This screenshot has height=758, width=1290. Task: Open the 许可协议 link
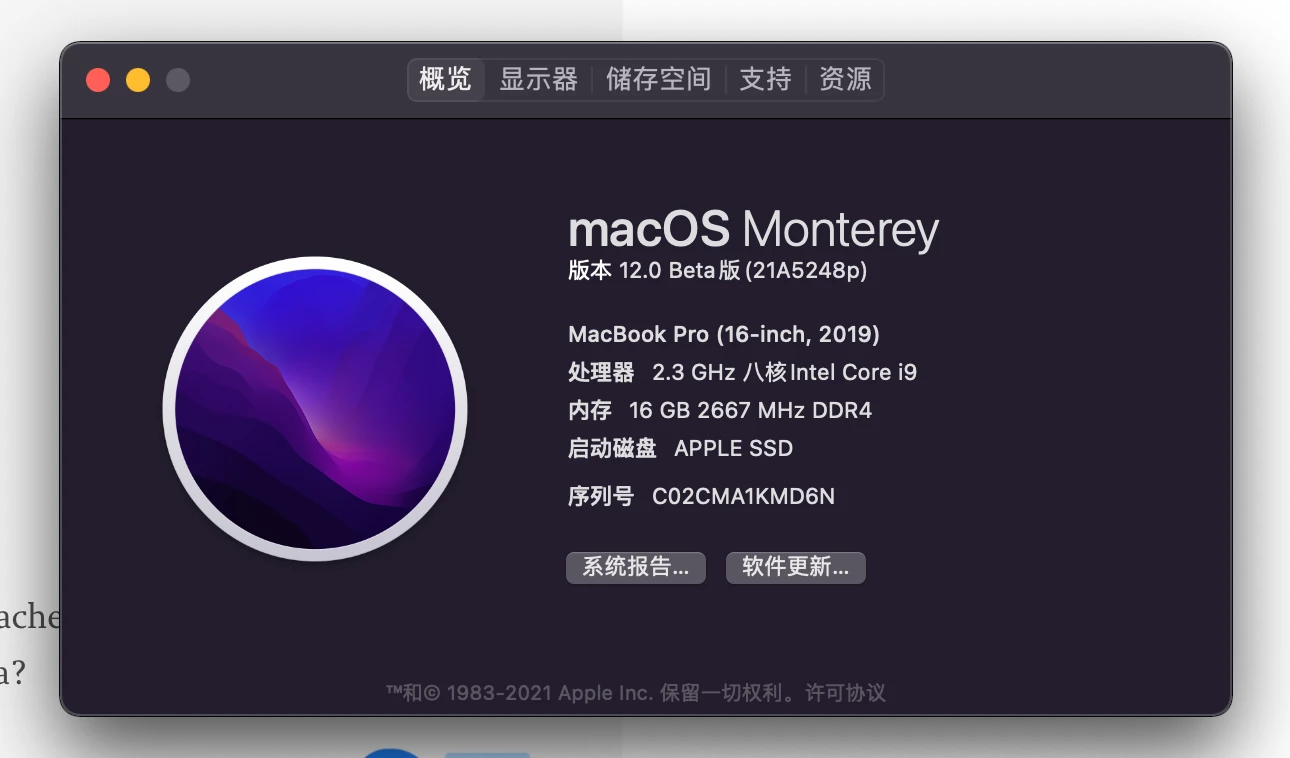845,693
